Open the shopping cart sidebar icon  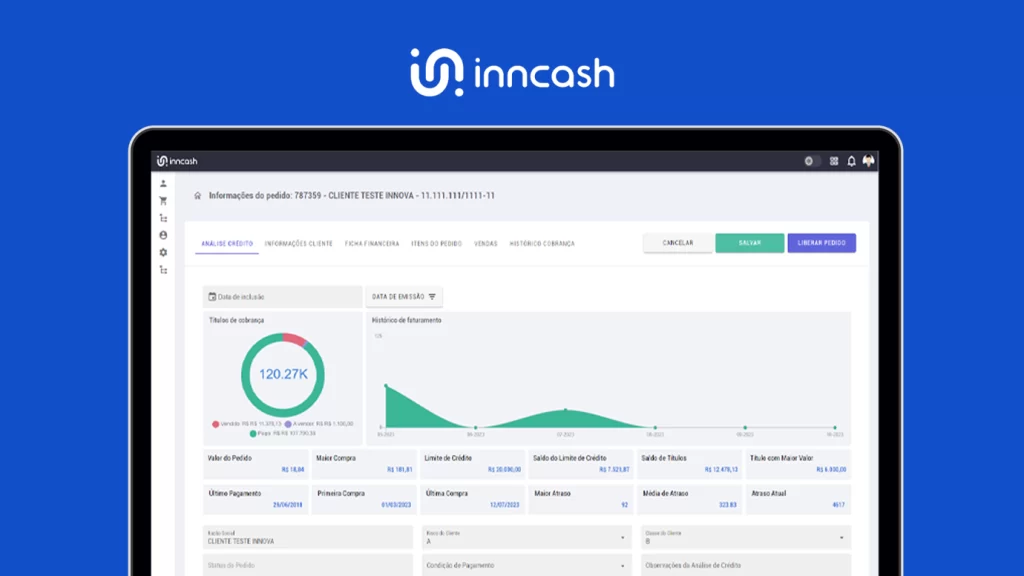(x=163, y=200)
